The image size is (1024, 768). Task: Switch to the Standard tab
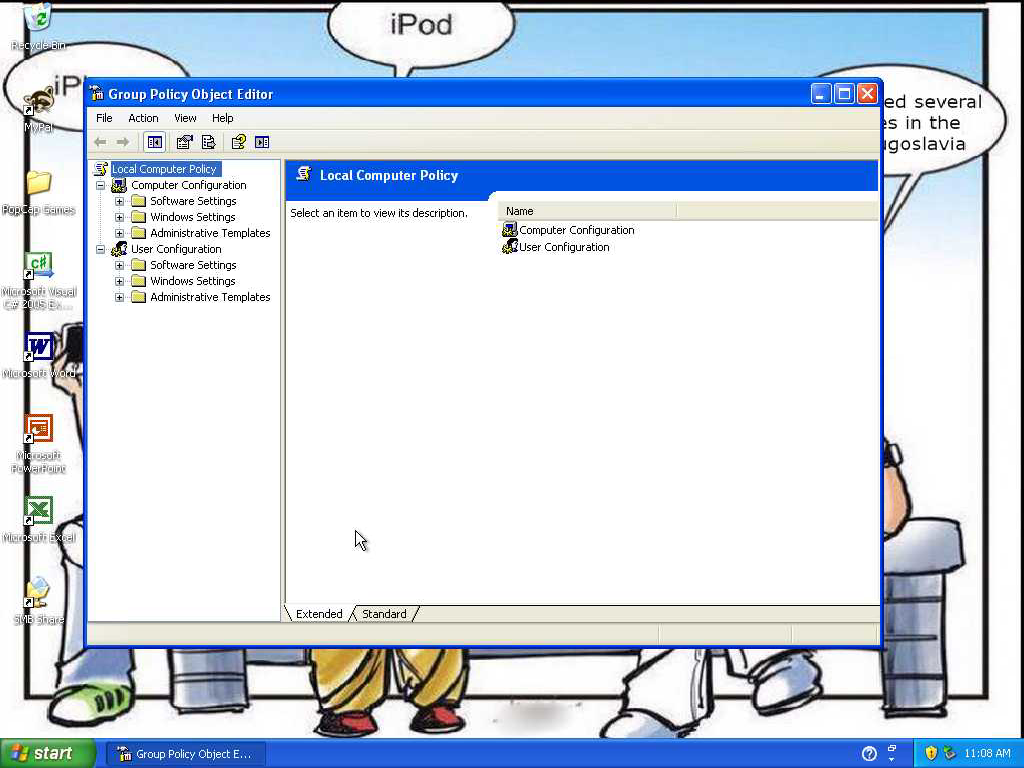384,614
